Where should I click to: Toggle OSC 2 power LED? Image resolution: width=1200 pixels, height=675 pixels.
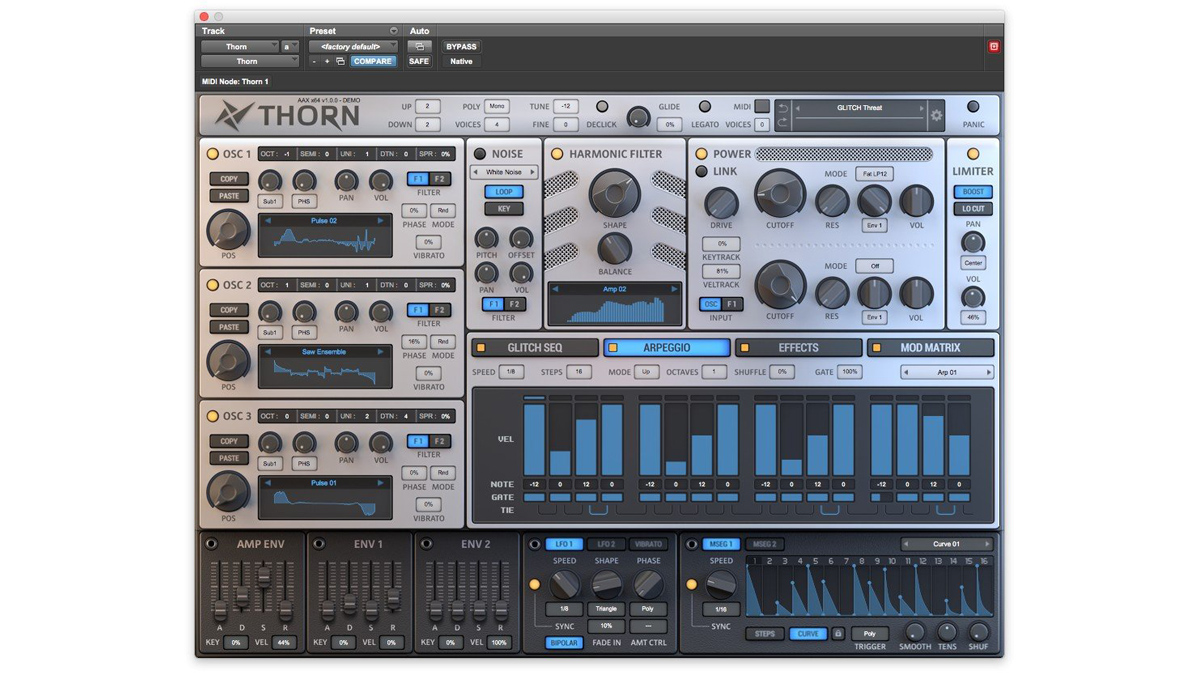[x=212, y=285]
